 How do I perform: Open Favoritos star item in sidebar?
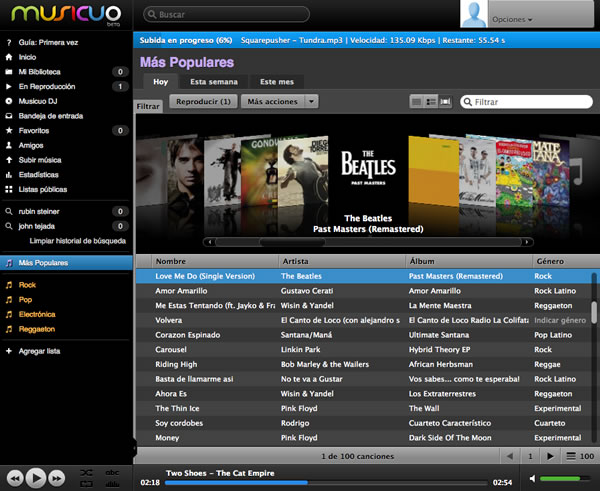click(x=34, y=130)
